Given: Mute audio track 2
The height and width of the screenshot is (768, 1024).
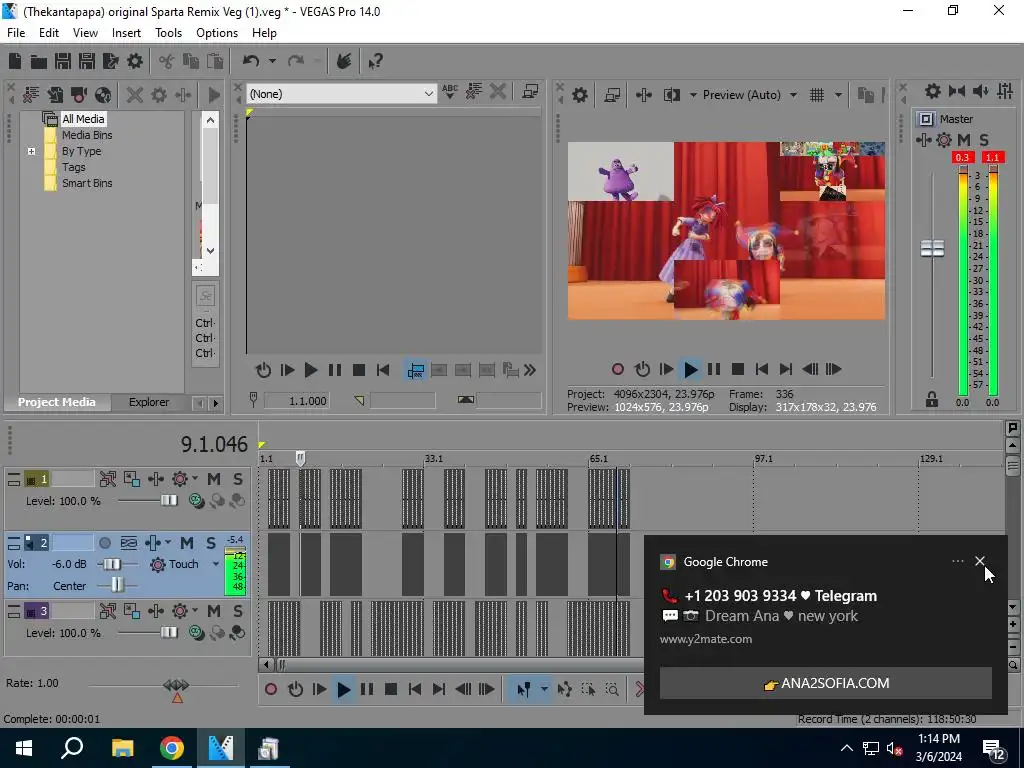Looking at the screenshot, I should click(x=187, y=543).
